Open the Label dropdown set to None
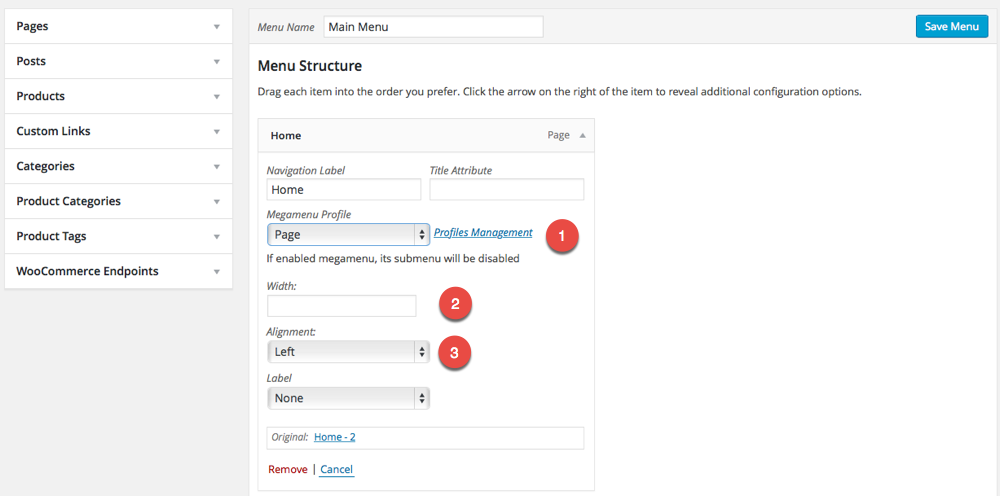 pyautogui.click(x=348, y=398)
